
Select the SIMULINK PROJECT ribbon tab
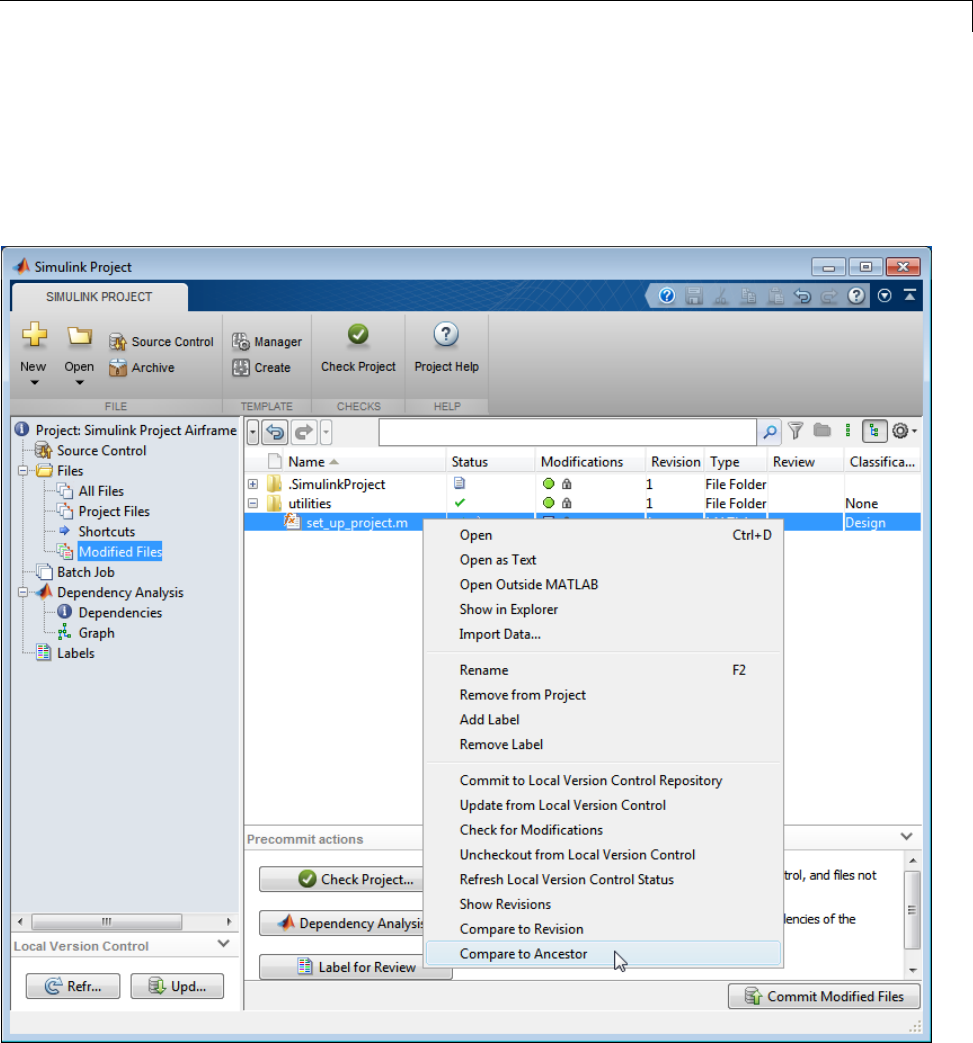[99, 297]
